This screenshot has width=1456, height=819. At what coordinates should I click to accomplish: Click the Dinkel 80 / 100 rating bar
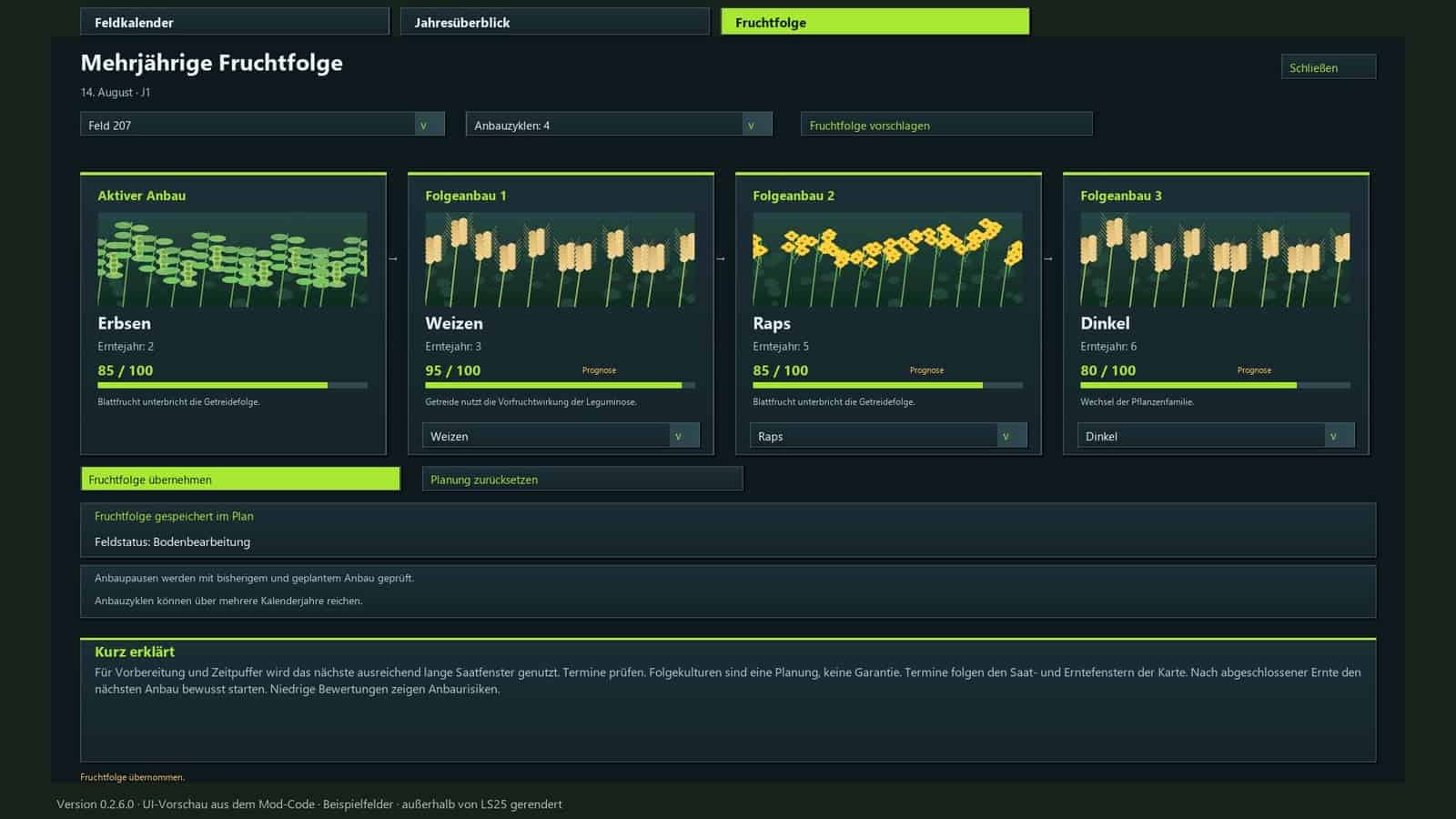1216,385
